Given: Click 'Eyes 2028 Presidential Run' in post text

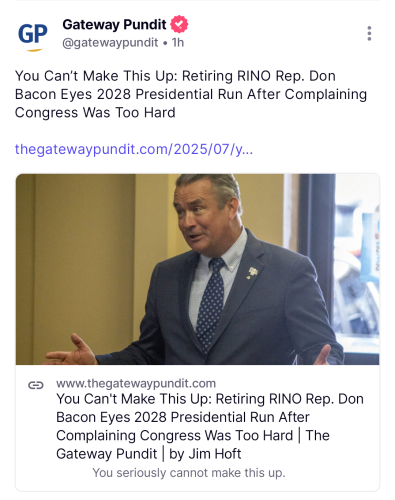Looking at the screenshot, I should click(x=152, y=94).
